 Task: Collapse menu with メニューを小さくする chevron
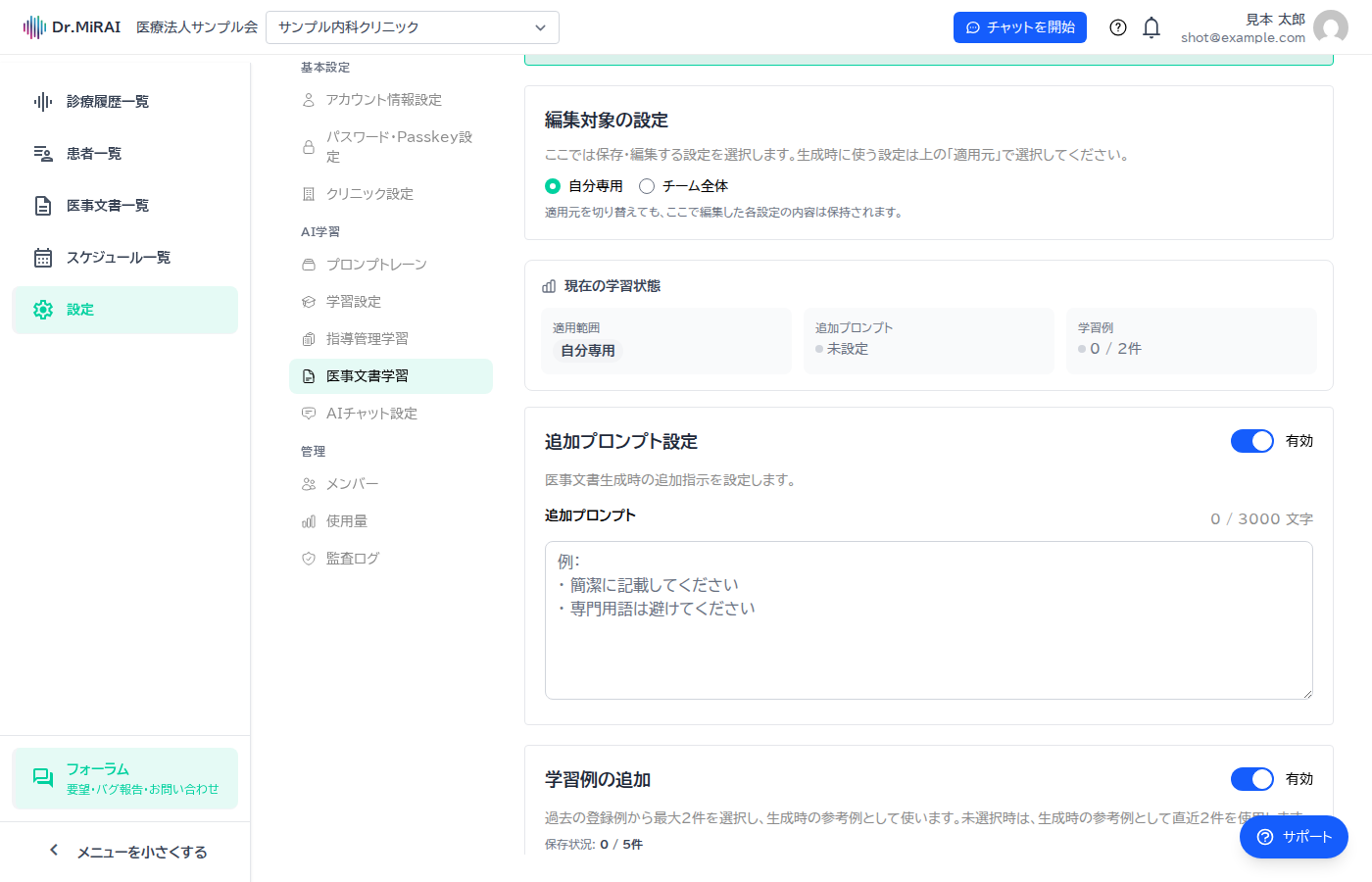tap(54, 851)
